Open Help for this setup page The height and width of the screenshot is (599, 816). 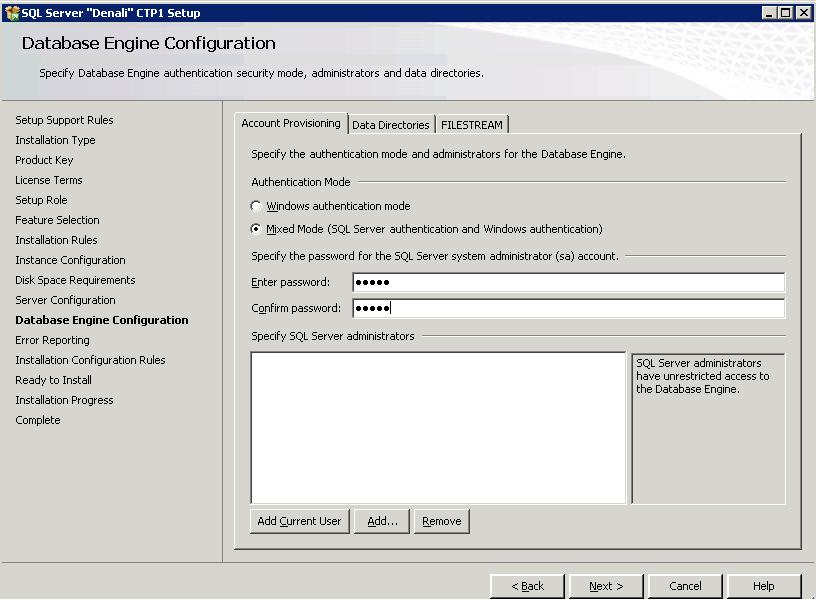[763, 586]
